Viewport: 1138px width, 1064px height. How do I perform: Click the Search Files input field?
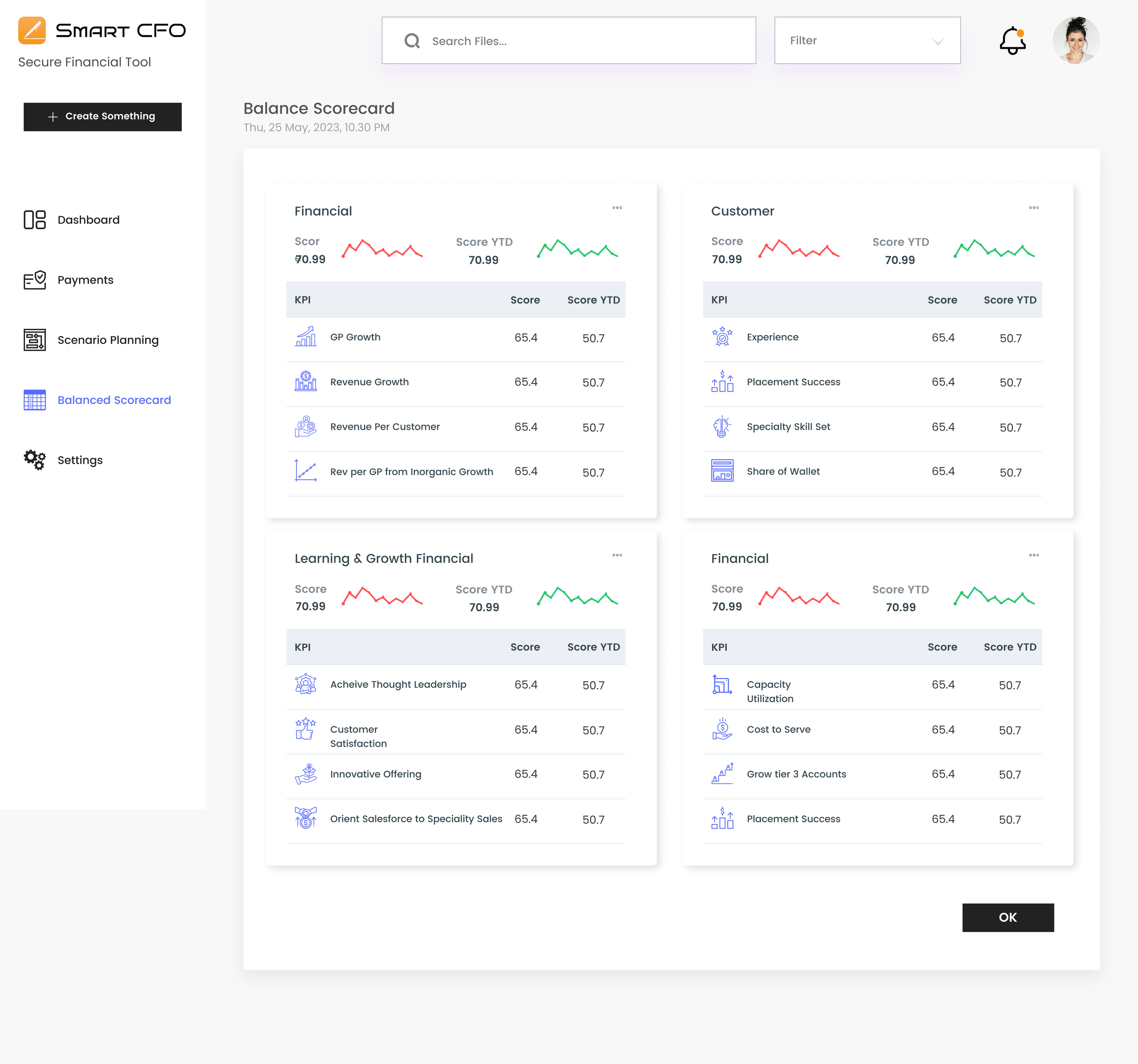[x=584, y=41]
